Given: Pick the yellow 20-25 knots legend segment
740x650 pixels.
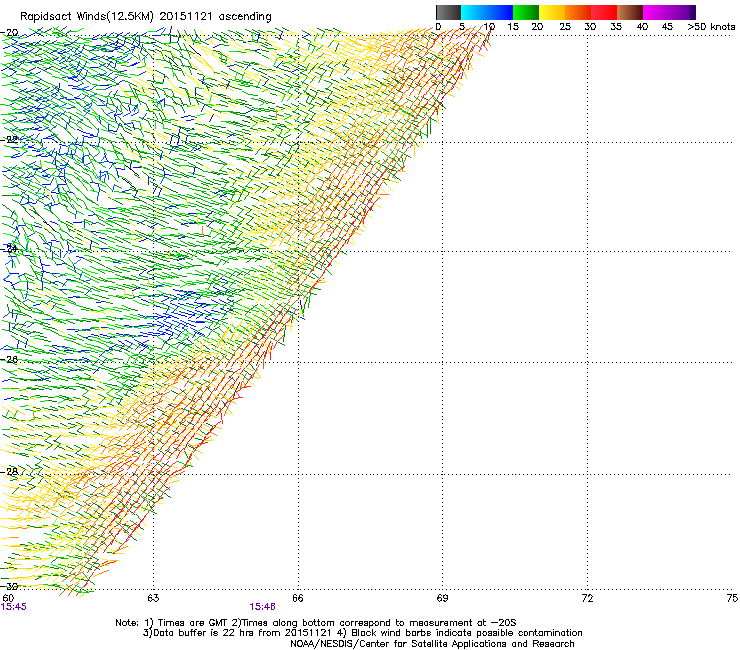Looking at the screenshot, I should pos(552,12).
